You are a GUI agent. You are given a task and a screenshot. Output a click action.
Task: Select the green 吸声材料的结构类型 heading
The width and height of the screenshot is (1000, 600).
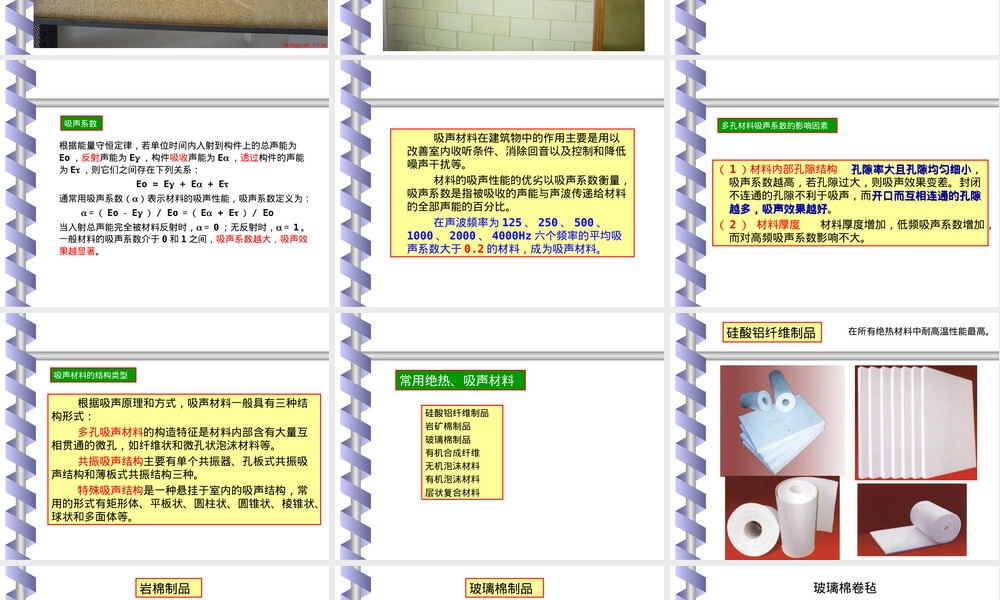pyautogui.click(x=92, y=375)
